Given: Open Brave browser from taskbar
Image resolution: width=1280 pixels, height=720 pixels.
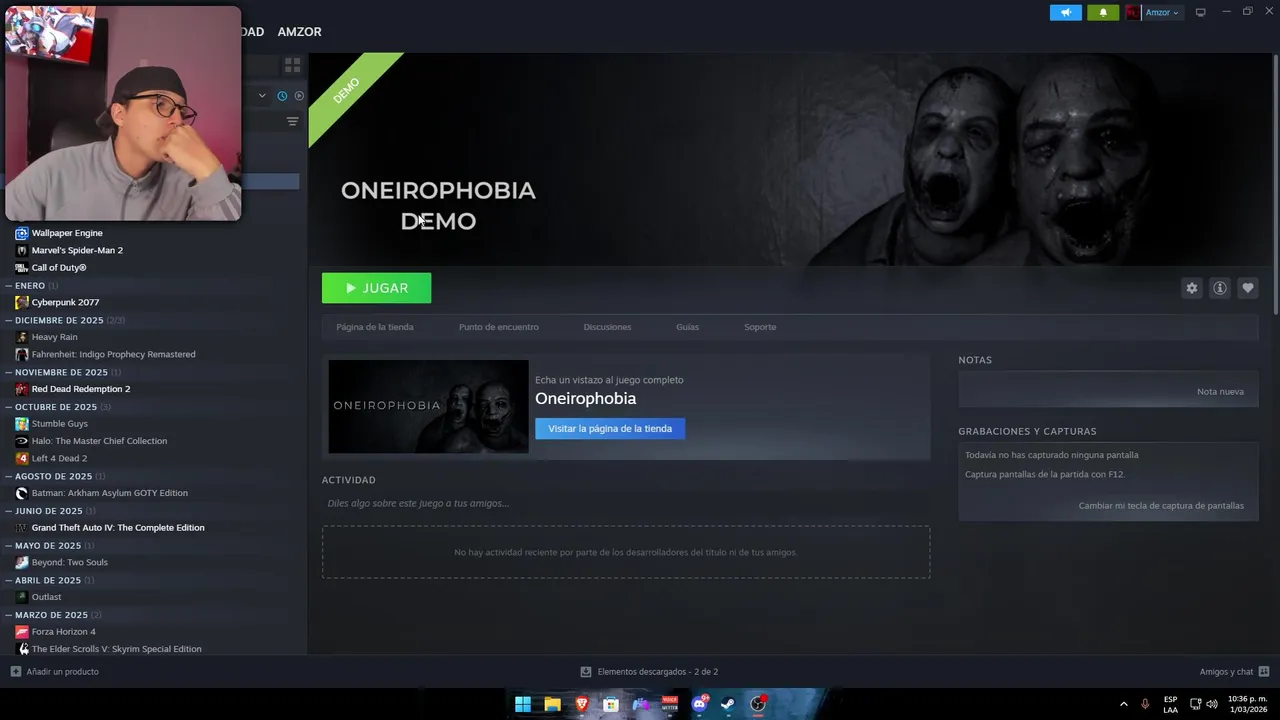Looking at the screenshot, I should tap(582, 704).
